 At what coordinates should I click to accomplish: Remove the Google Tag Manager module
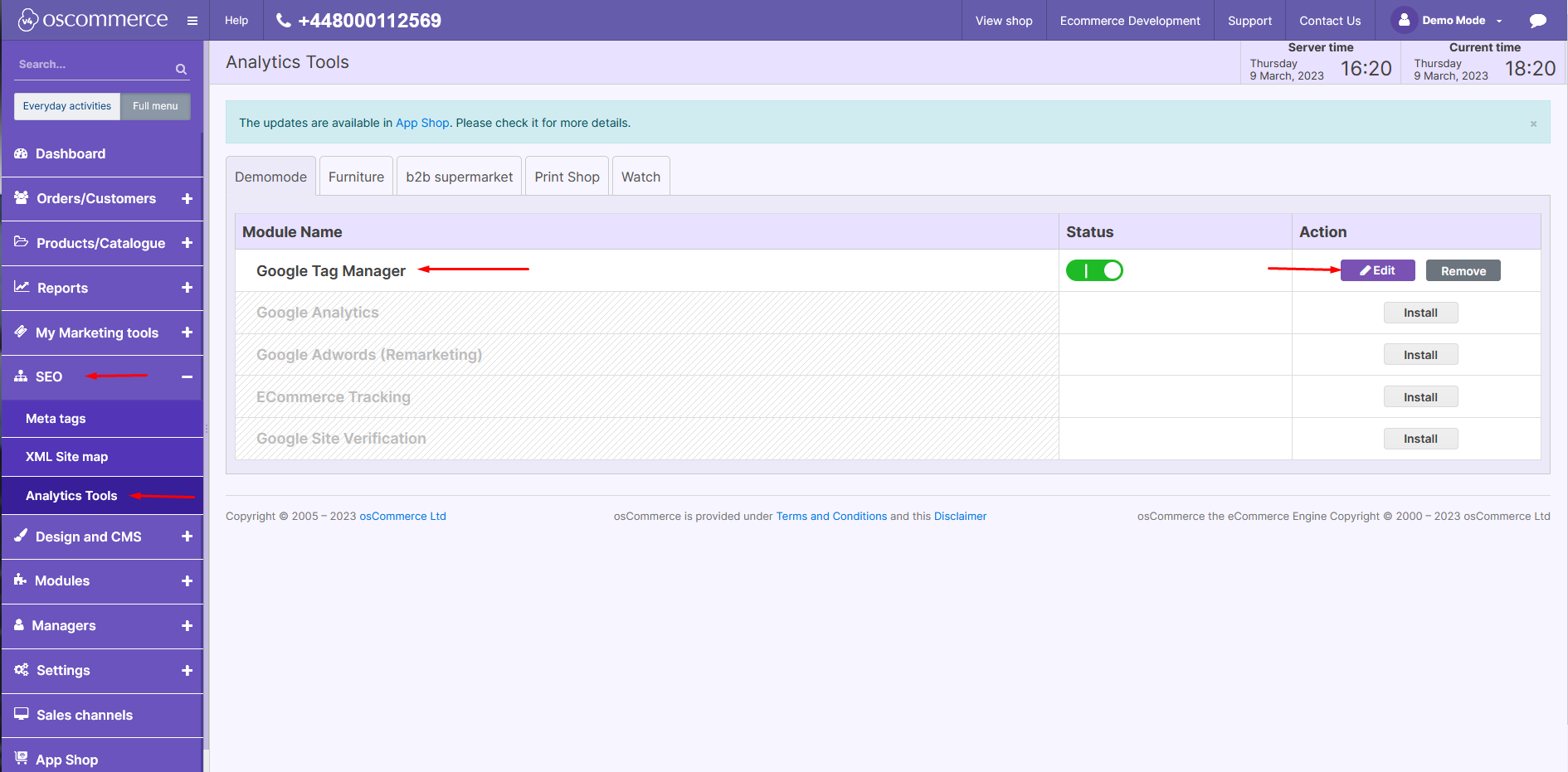pos(1463,271)
